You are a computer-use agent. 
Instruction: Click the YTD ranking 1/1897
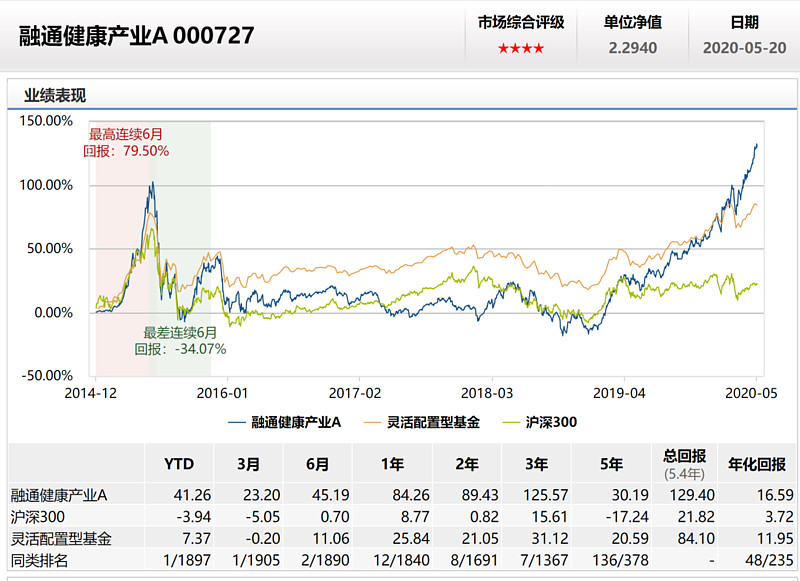tap(187, 561)
